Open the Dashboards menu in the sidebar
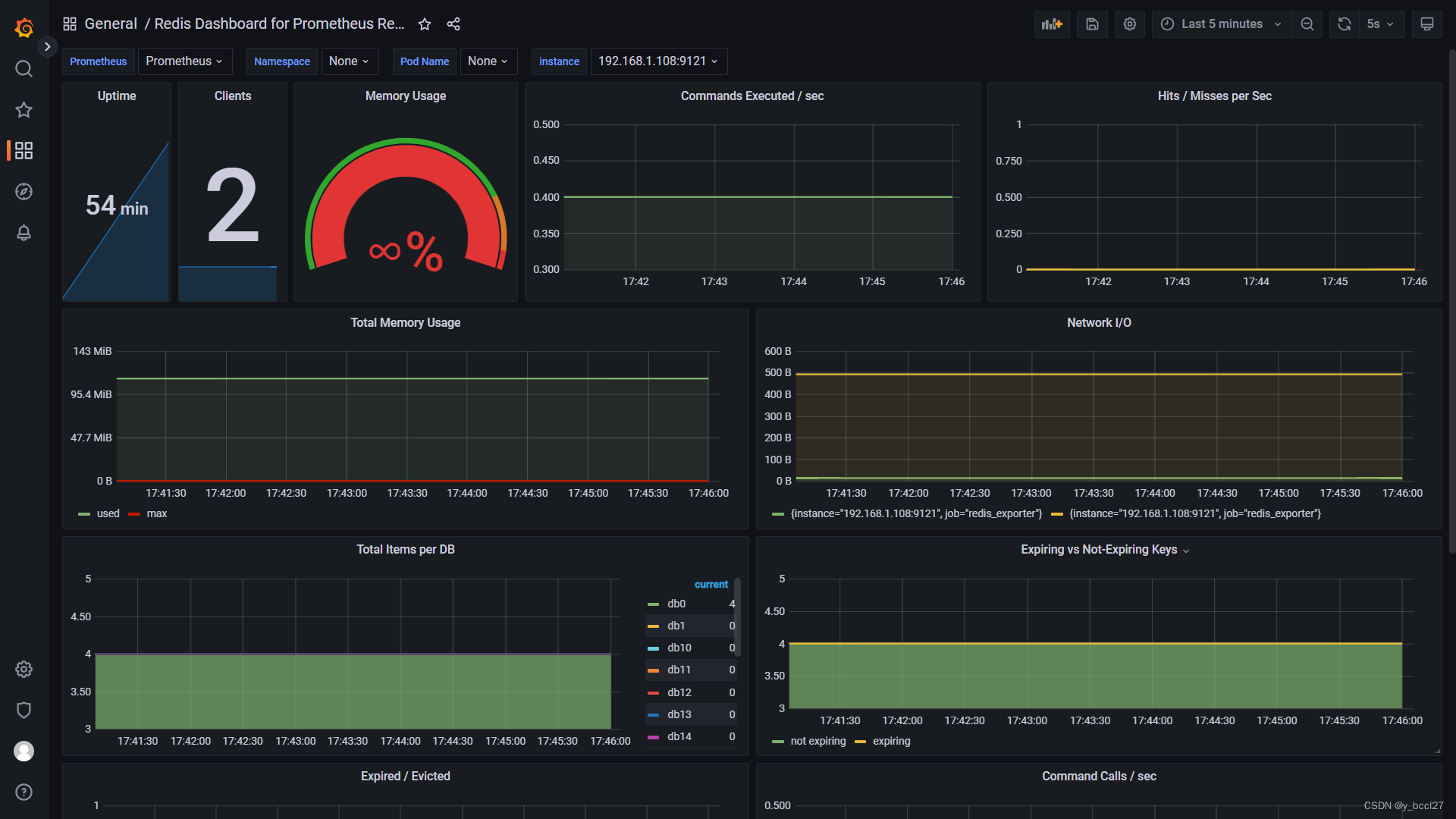1456x819 pixels. tap(24, 151)
